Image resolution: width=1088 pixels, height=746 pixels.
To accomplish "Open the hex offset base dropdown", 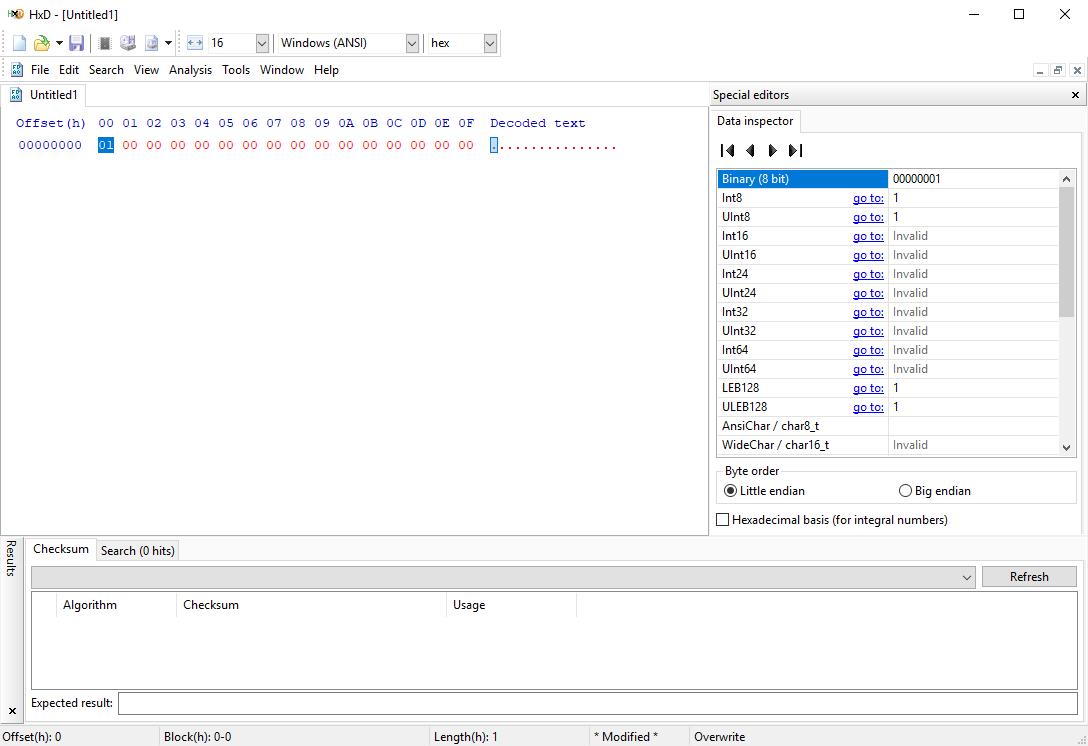I will (489, 43).
